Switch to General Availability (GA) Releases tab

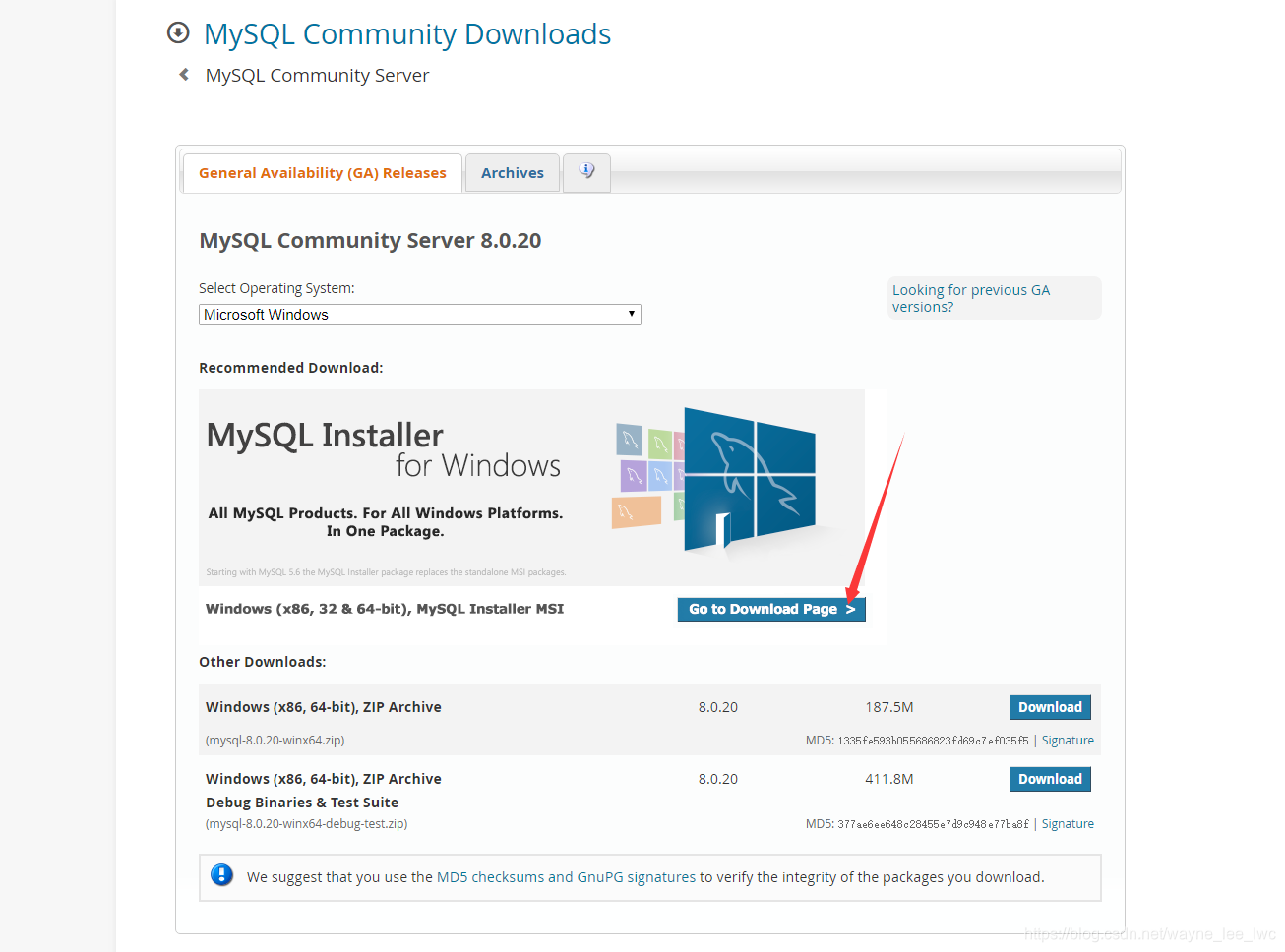323,173
